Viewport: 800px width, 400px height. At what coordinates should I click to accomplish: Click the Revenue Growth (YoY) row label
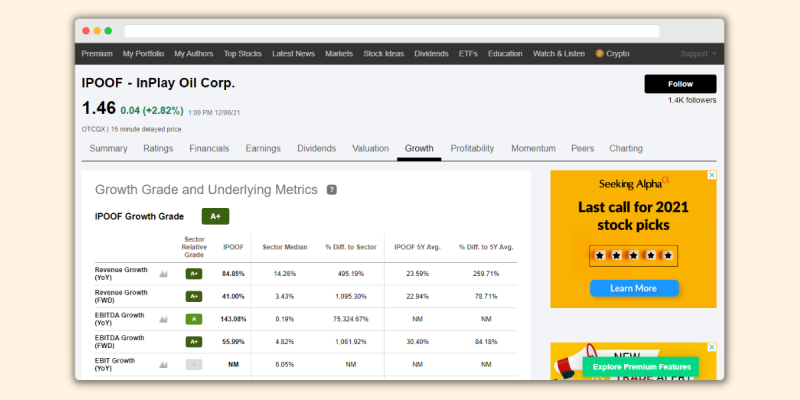[121, 273]
